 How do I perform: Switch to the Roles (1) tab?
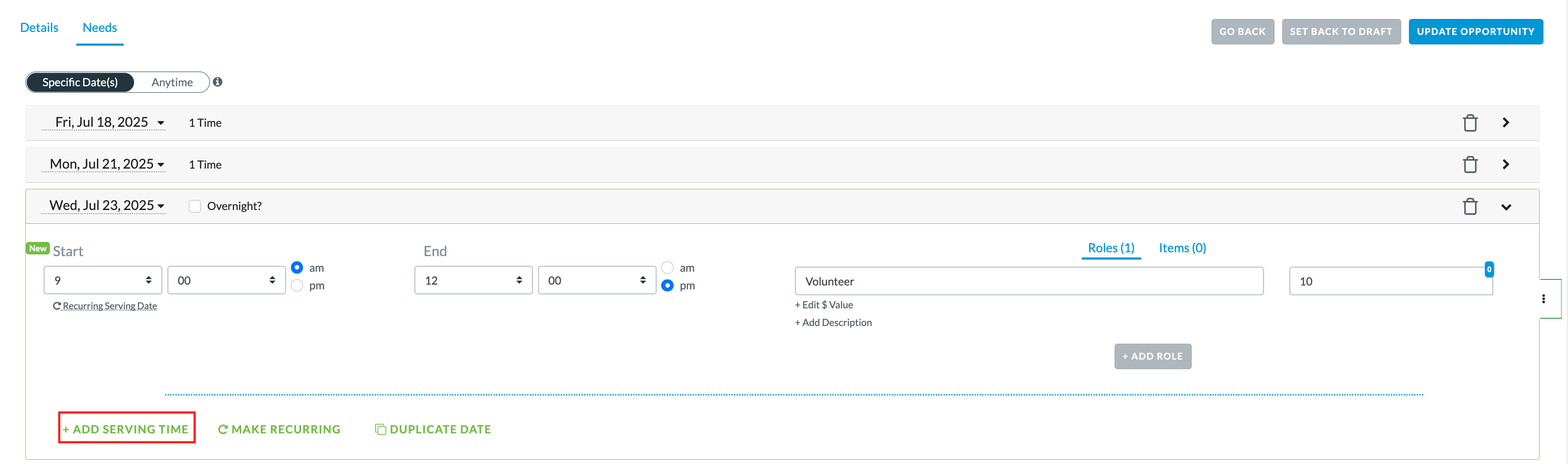tap(1111, 248)
